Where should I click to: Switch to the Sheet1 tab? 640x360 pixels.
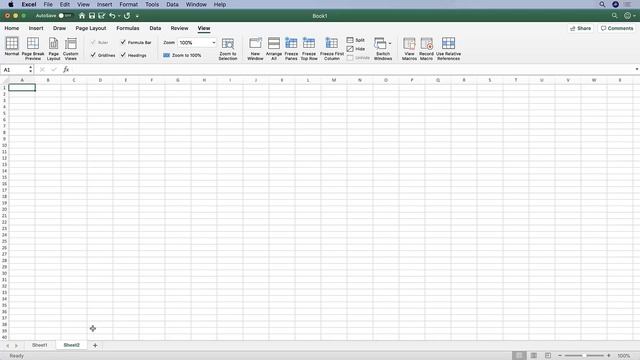[x=40, y=345]
